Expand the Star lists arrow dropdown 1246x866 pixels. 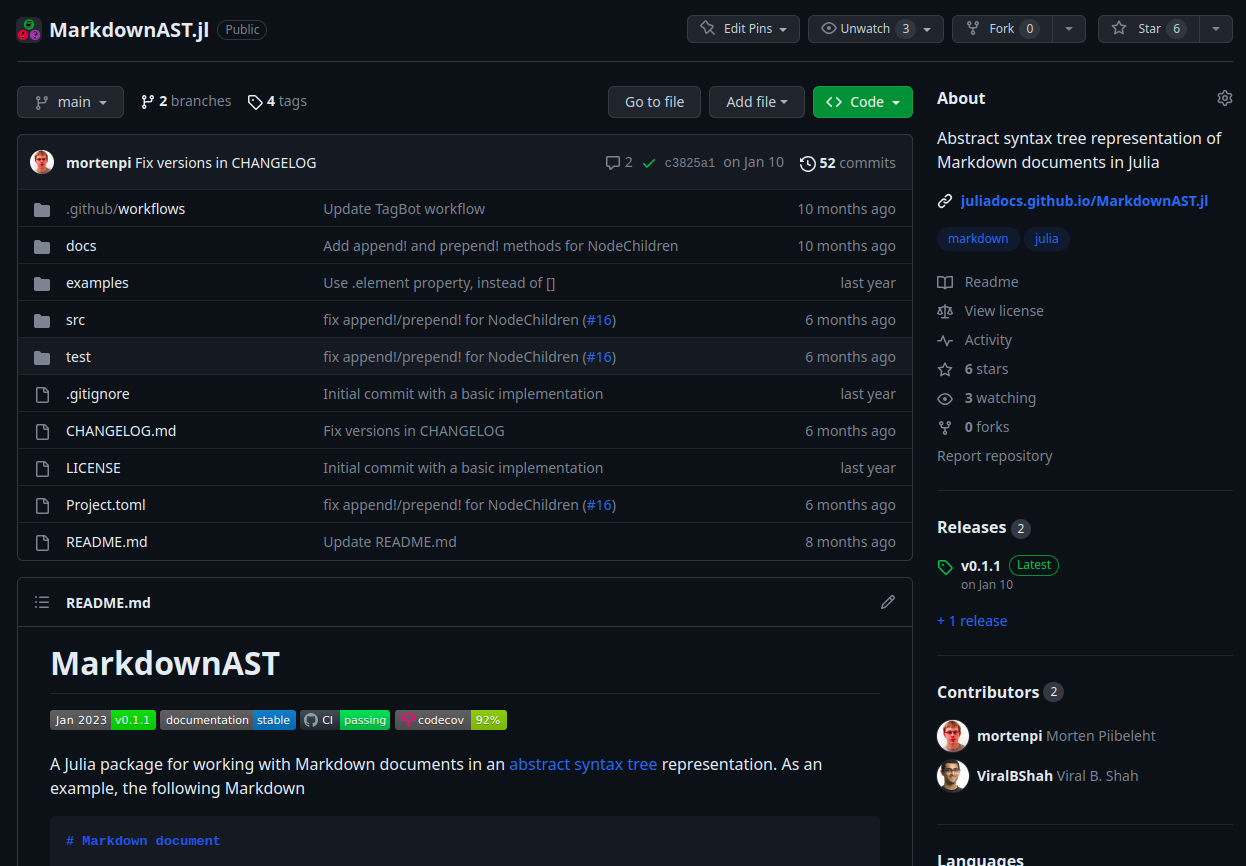(x=1216, y=29)
